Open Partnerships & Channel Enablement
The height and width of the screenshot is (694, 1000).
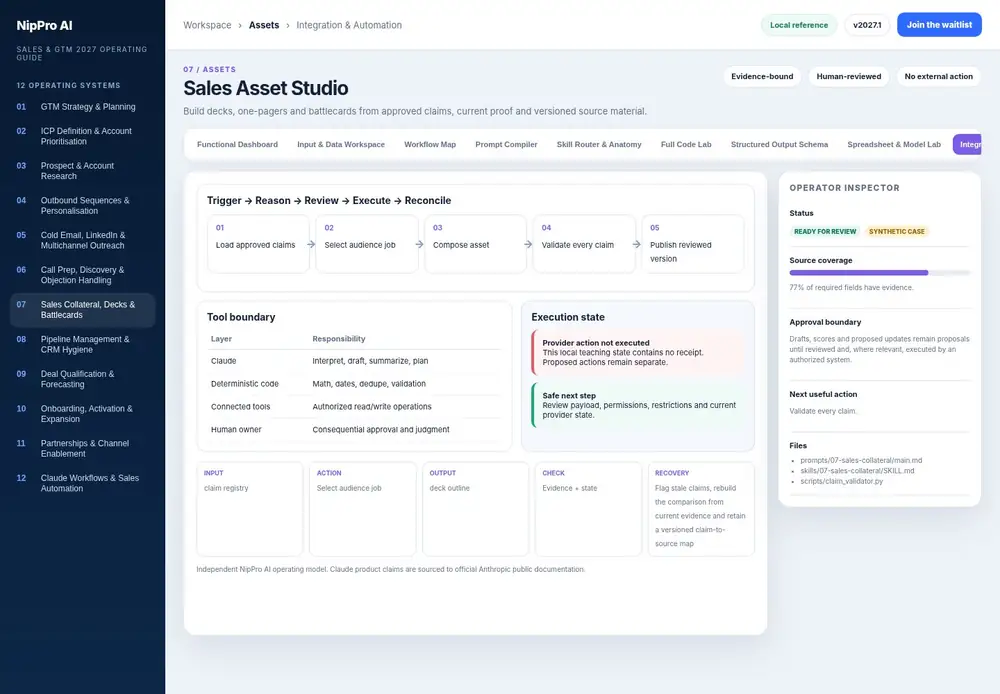[82, 448]
